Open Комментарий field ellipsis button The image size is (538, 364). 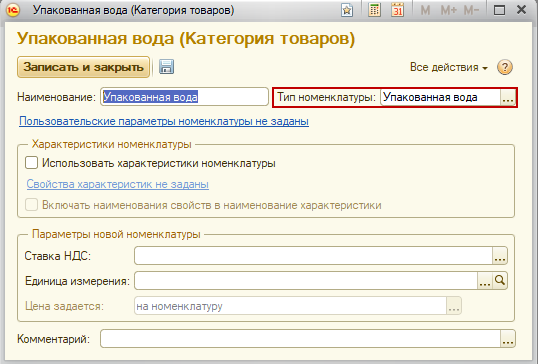pos(508,339)
